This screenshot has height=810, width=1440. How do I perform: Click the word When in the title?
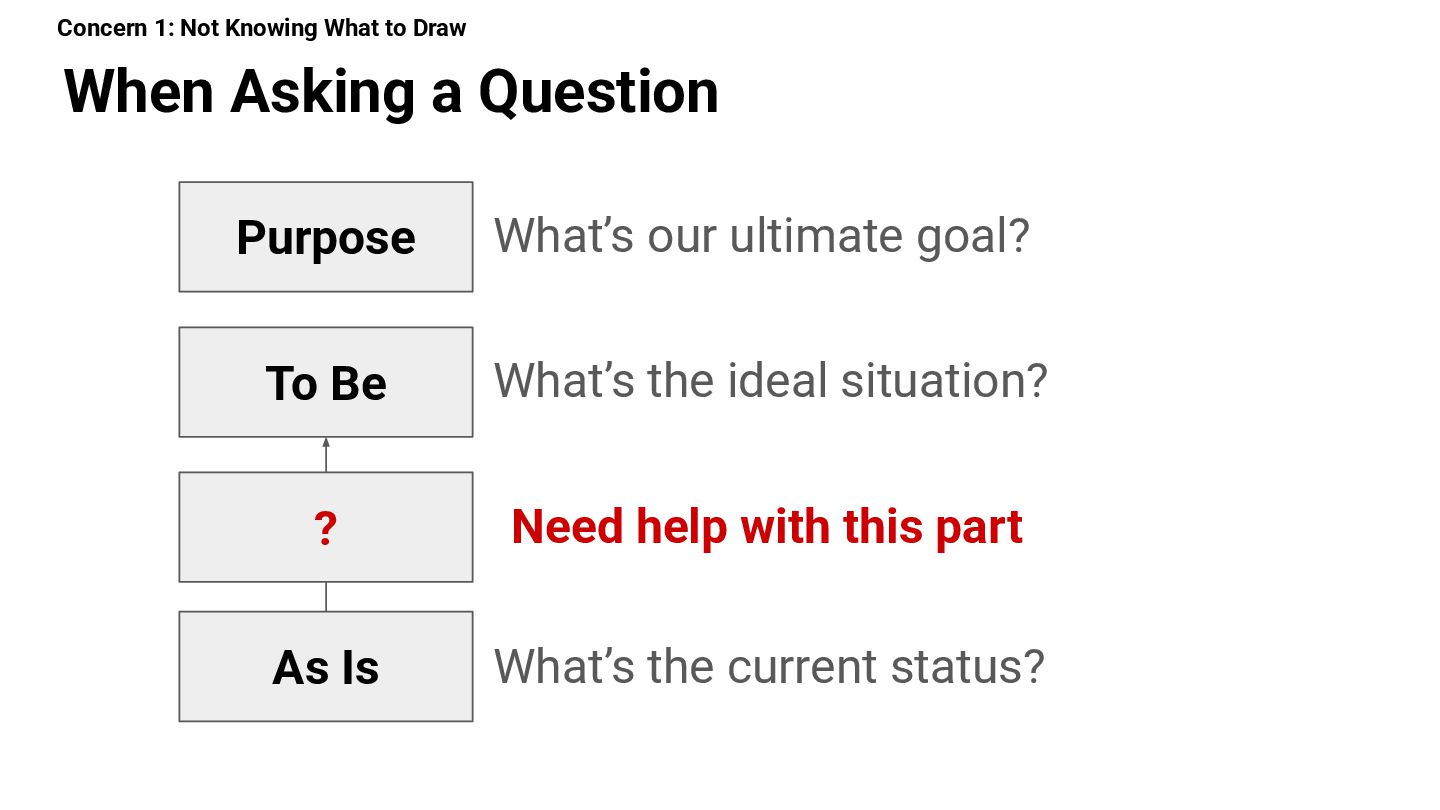pyautogui.click(x=139, y=92)
